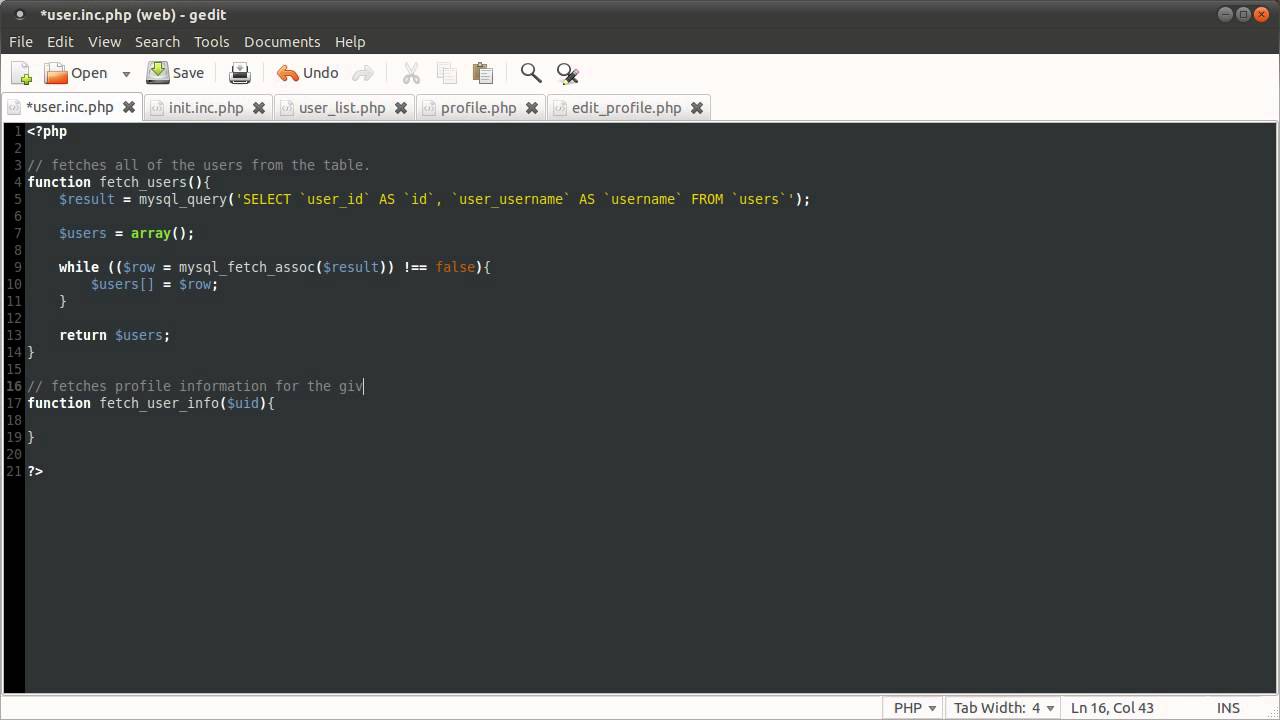
Task: Close the profile.php tab
Action: click(x=532, y=108)
